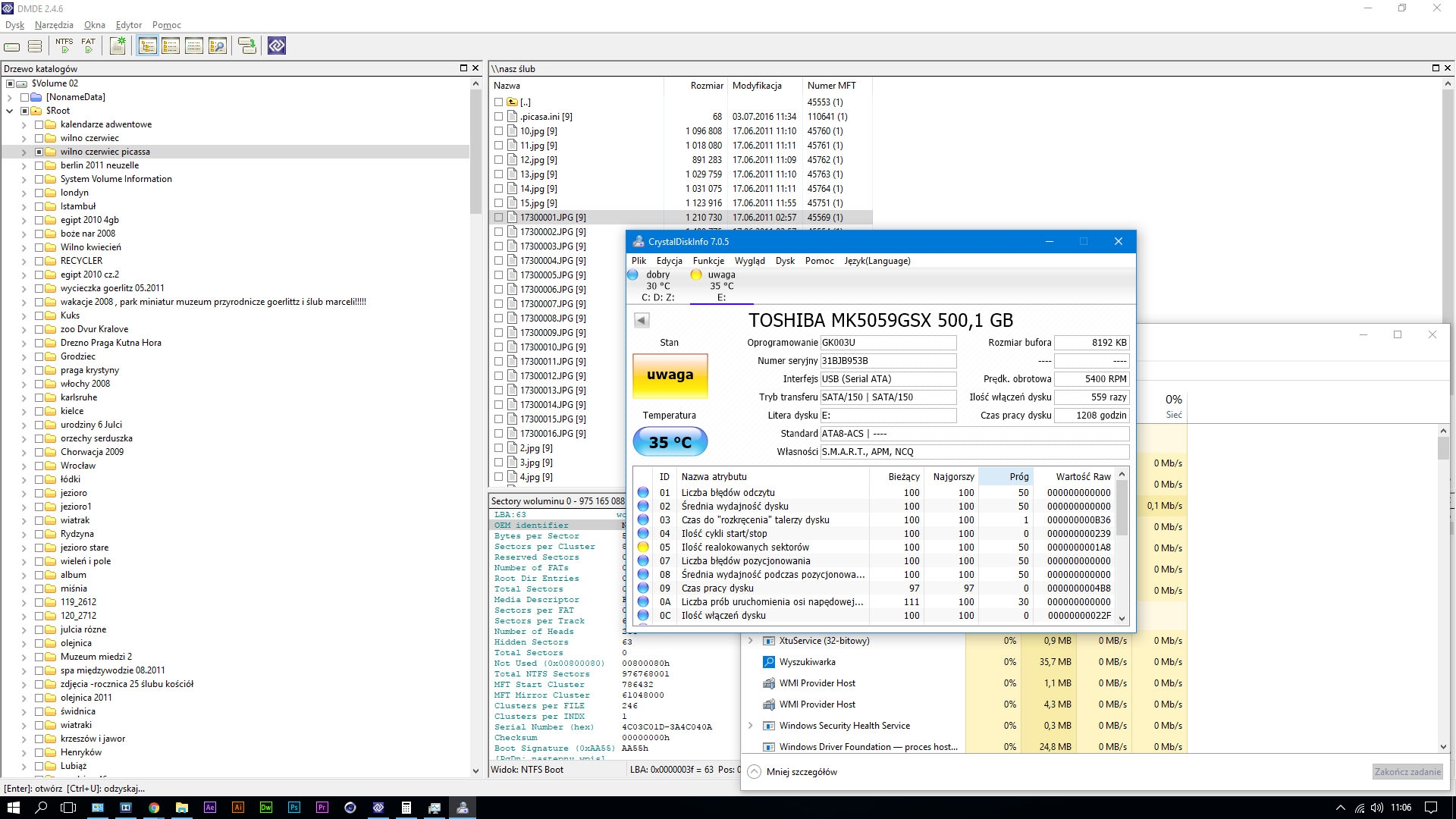
Task: Tick the kalendarze adwentowe folder checkbox
Action: [x=39, y=124]
